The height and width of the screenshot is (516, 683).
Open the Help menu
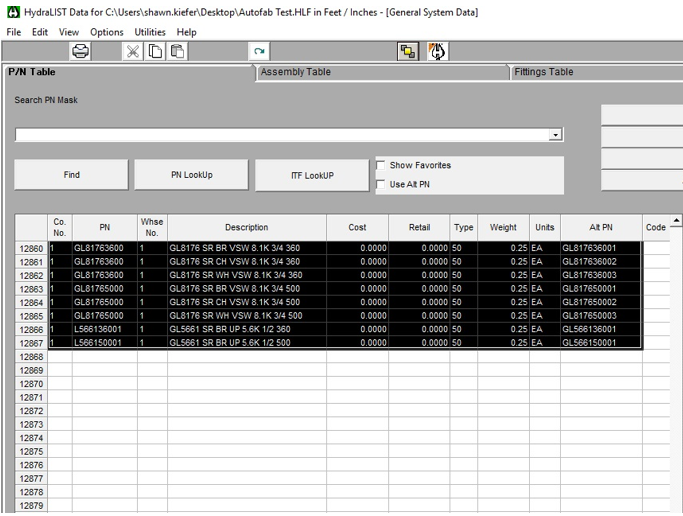tap(186, 32)
